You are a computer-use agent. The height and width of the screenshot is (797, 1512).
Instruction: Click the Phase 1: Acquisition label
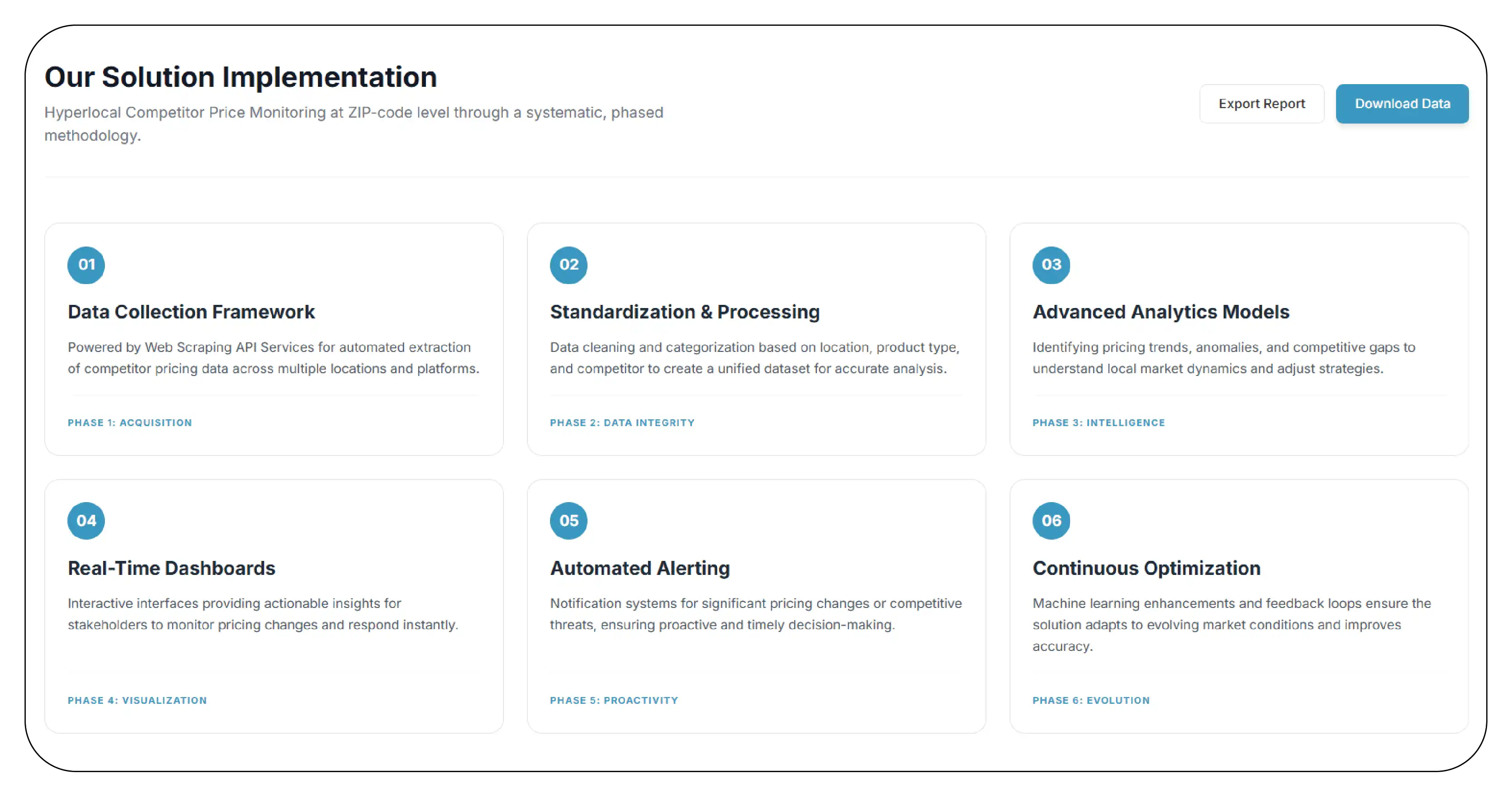pyautogui.click(x=130, y=422)
